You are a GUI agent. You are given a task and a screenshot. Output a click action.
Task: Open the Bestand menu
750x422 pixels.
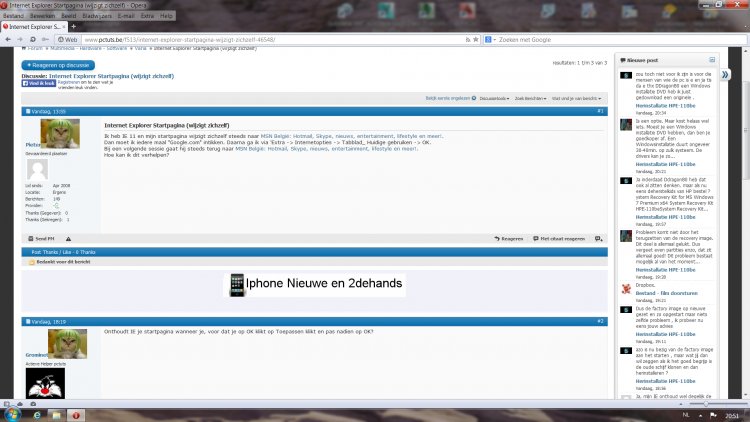(x=13, y=16)
